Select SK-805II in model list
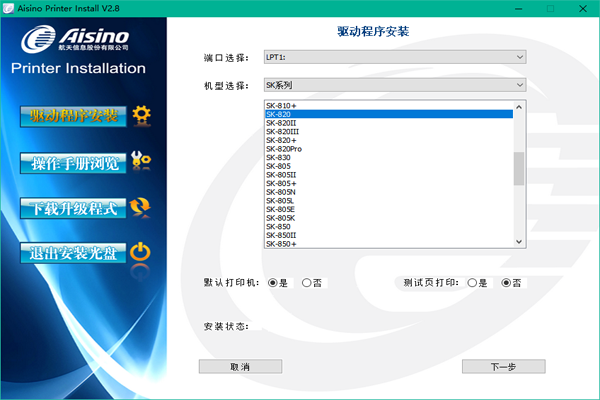The height and width of the screenshot is (400, 600). pyautogui.click(x=389, y=175)
